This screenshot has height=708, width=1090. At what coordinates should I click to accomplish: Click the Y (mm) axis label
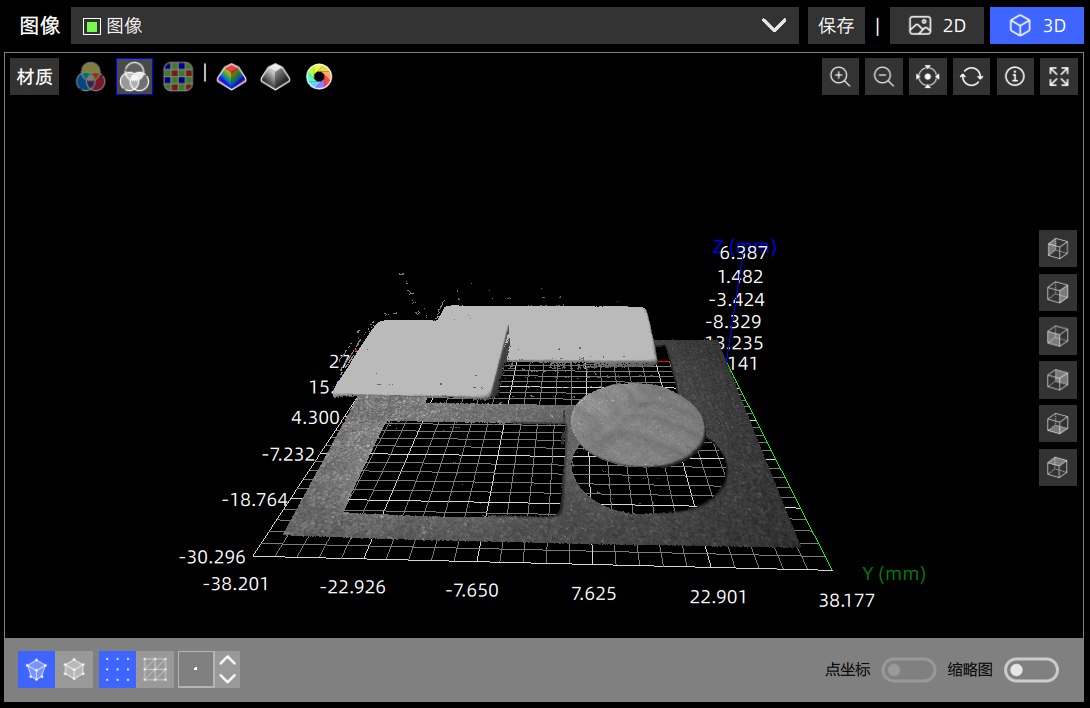894,574
